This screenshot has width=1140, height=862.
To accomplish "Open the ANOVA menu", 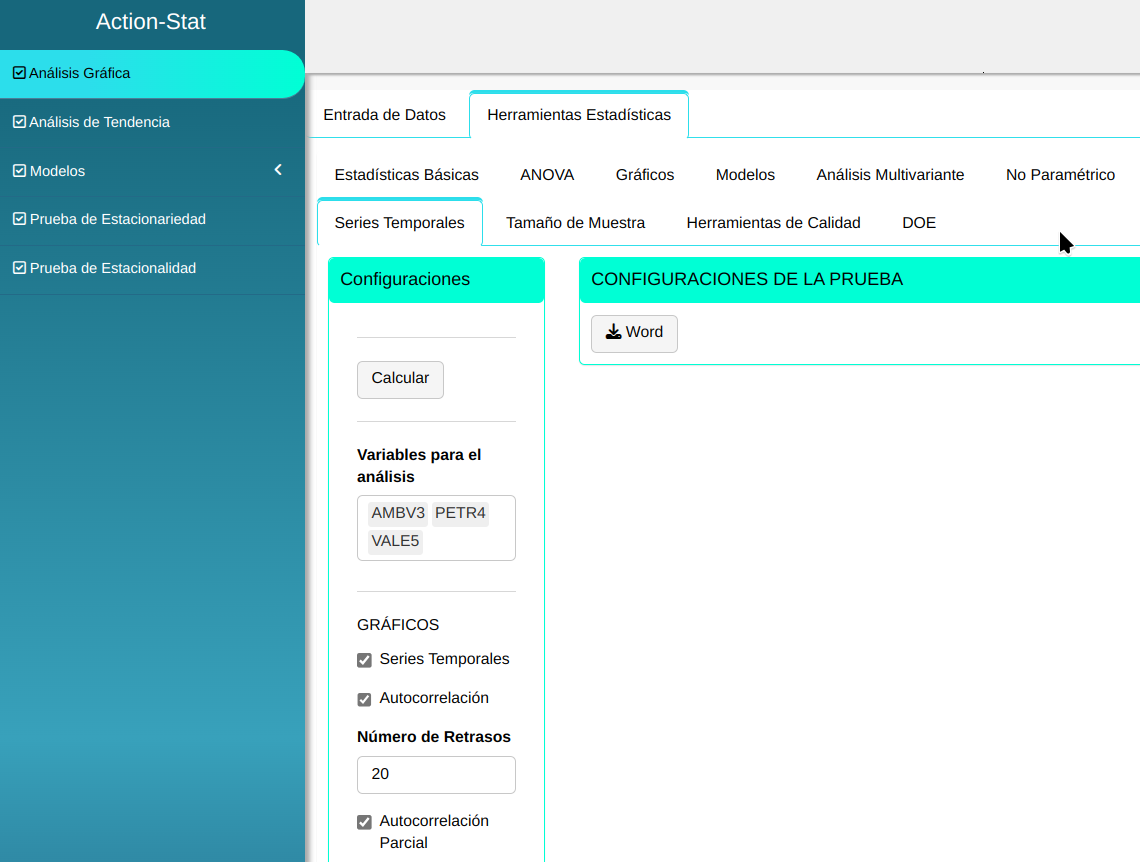I will [547, 175].
